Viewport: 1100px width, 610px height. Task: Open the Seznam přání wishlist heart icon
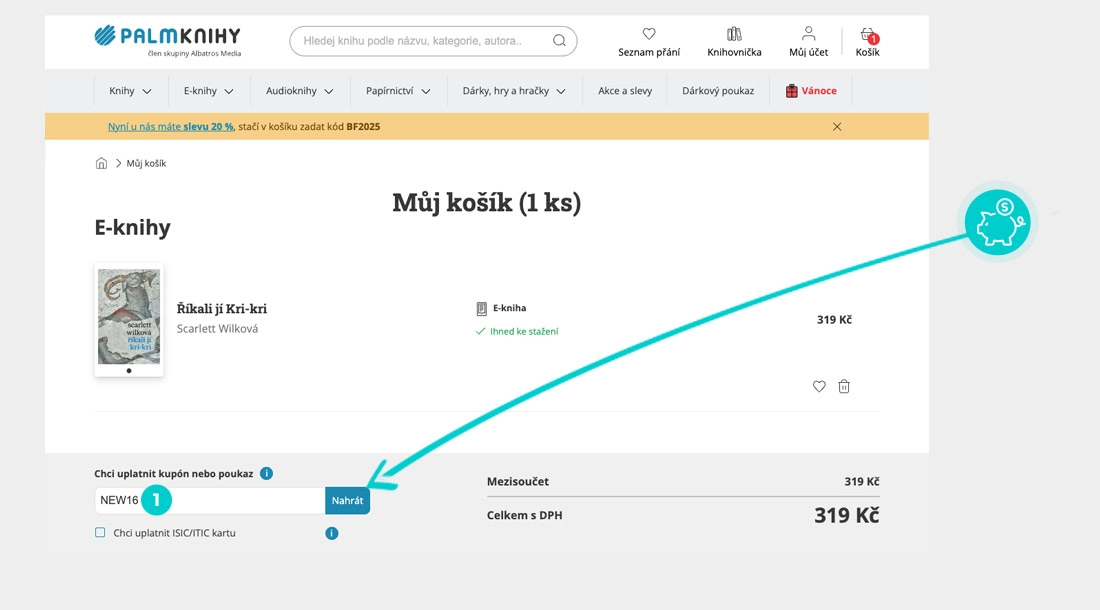pos(648,34)
